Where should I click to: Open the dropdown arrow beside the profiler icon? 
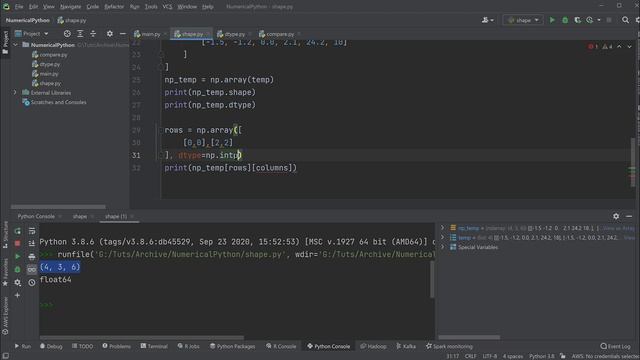click(599, 20)
